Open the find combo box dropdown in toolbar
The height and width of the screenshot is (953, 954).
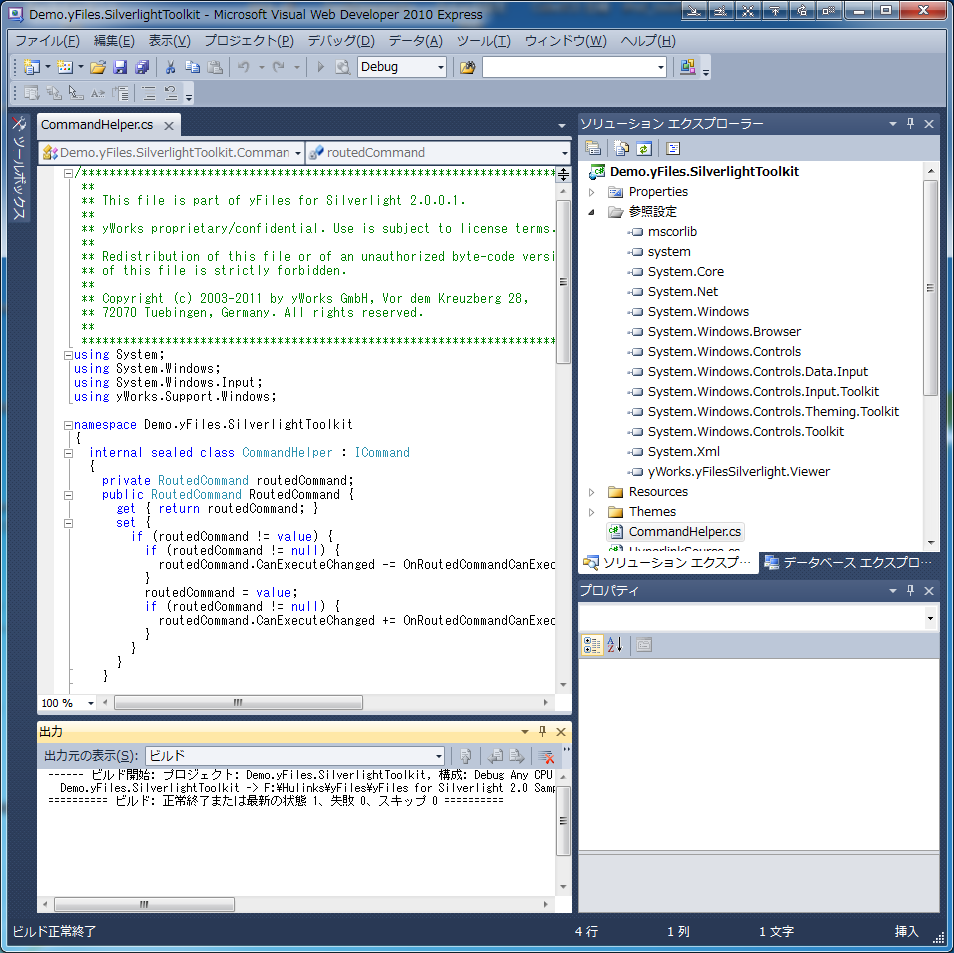(661, 68)
